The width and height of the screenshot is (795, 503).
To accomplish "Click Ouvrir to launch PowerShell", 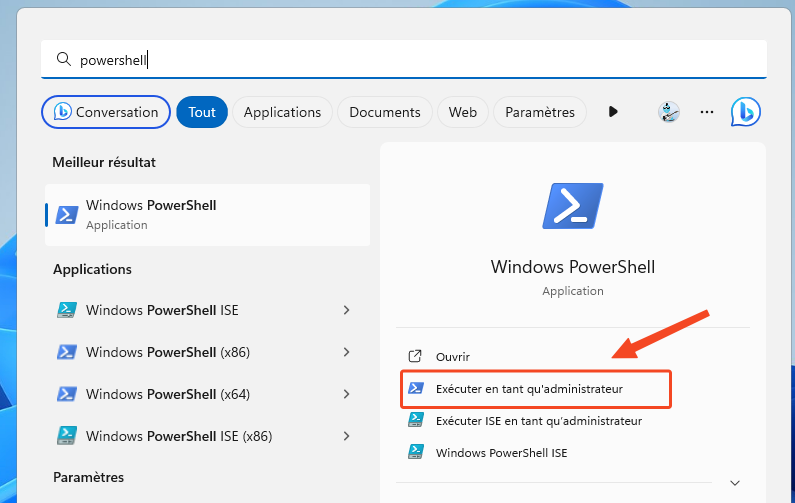I will (452, 356).
